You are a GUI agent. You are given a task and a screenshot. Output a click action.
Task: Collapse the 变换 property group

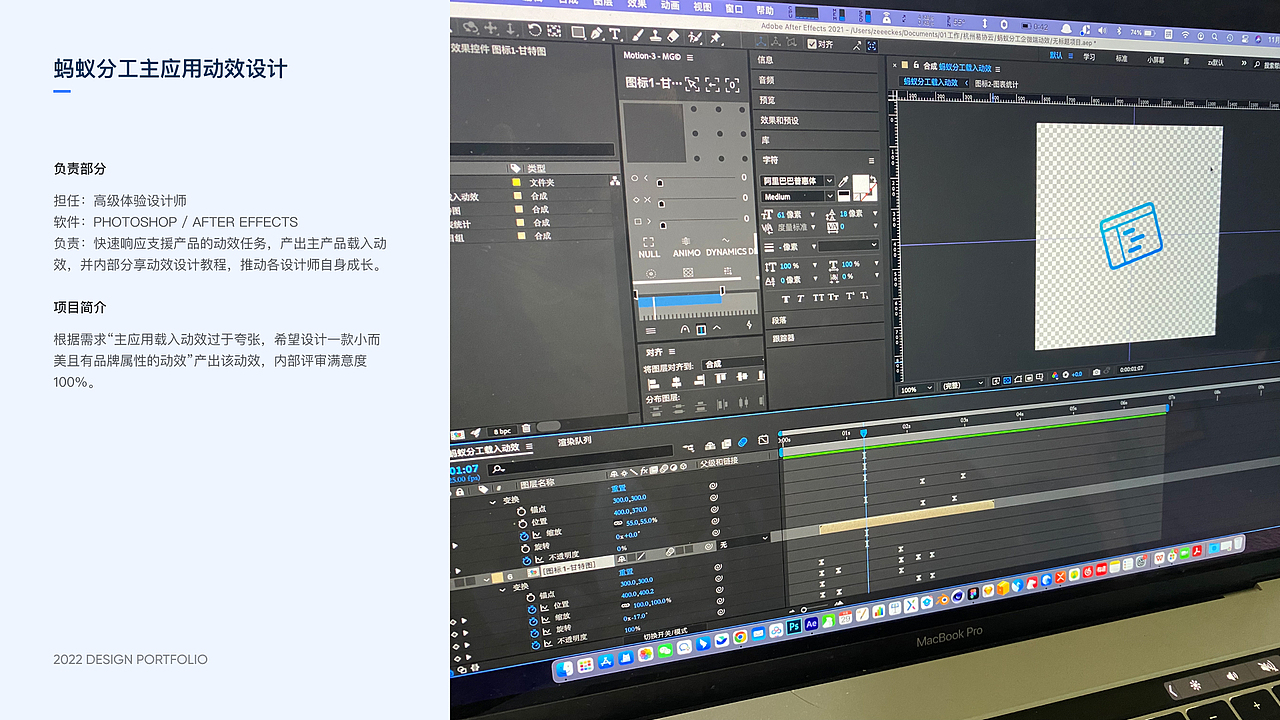491,500
